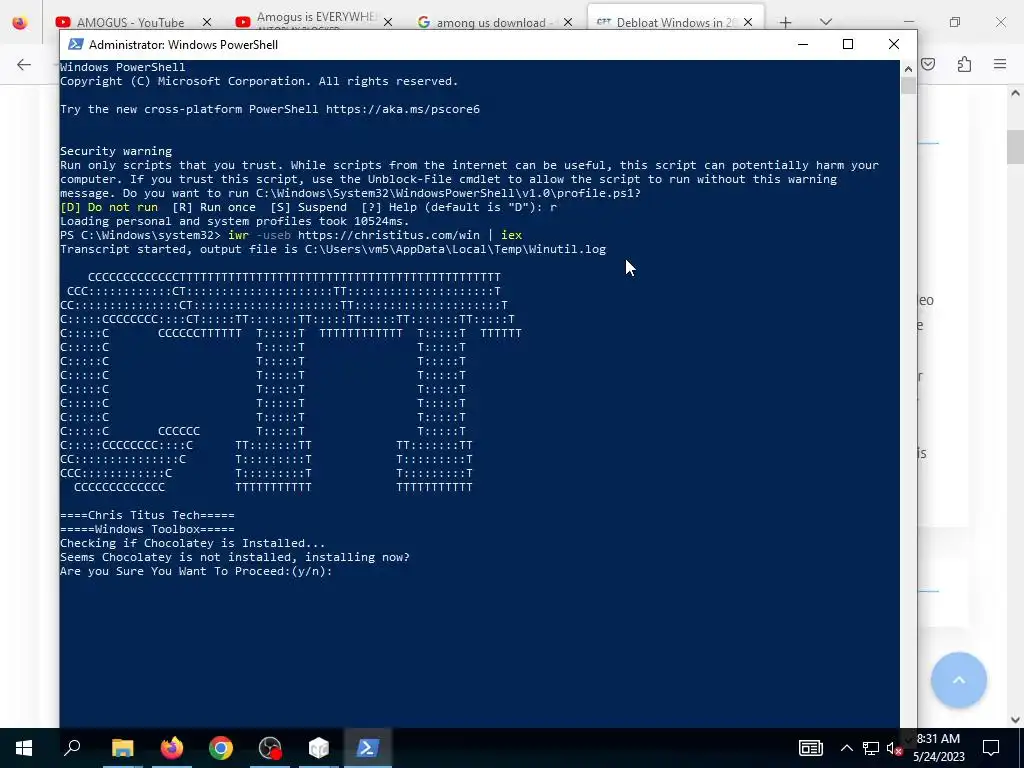Click the scroll-to-top round button
The width and height of the screenshot is (1024, 768).
pos(959,680)
